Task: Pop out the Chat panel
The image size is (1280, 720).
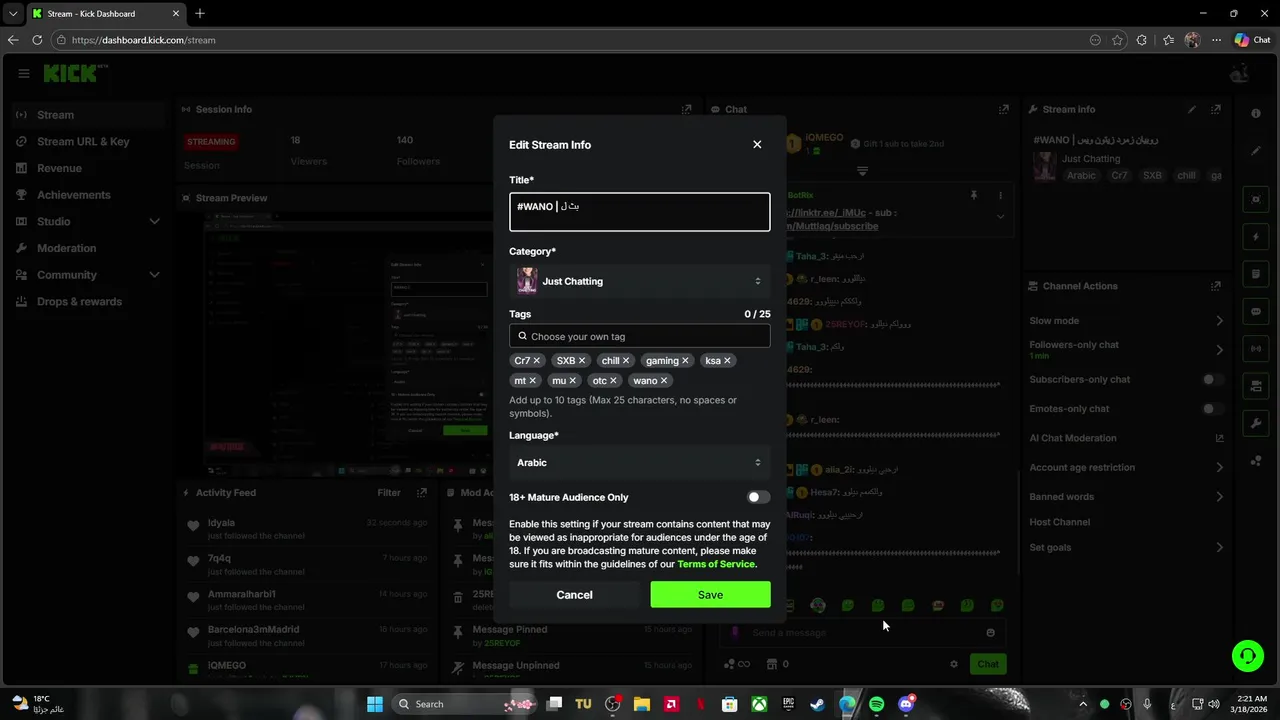Action: click(x=1004, y=109)
